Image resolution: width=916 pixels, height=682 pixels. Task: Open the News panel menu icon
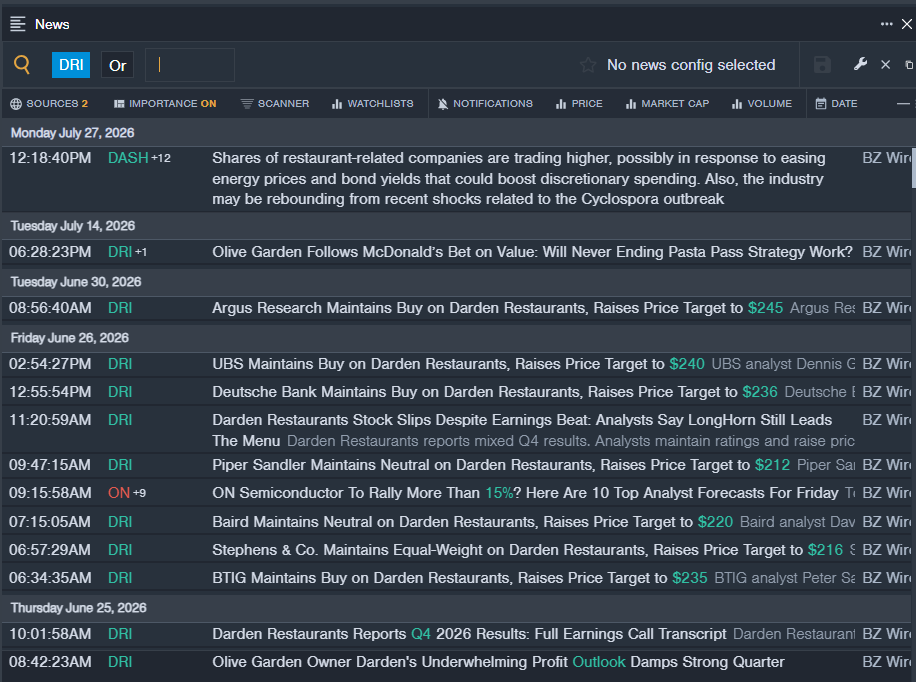coord(18,24)
